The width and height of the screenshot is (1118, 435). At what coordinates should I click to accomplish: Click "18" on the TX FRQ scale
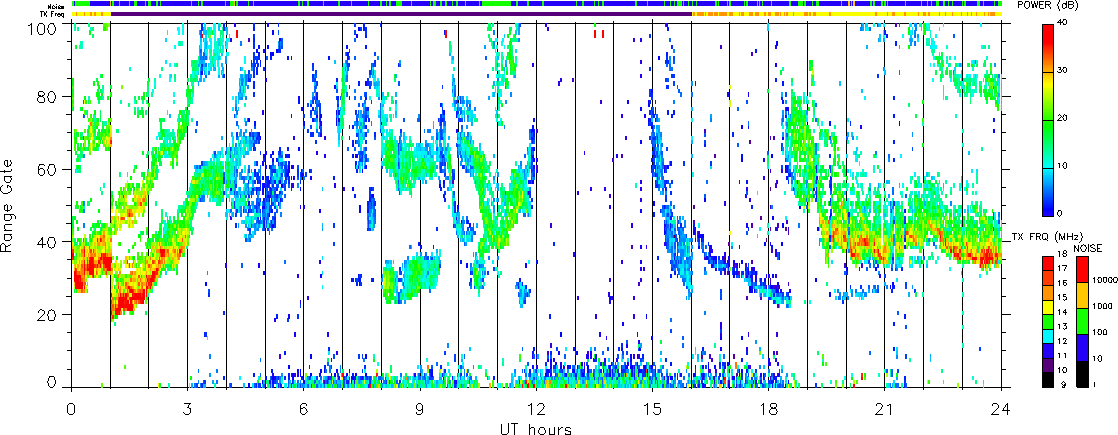[x=1062, y=254]
